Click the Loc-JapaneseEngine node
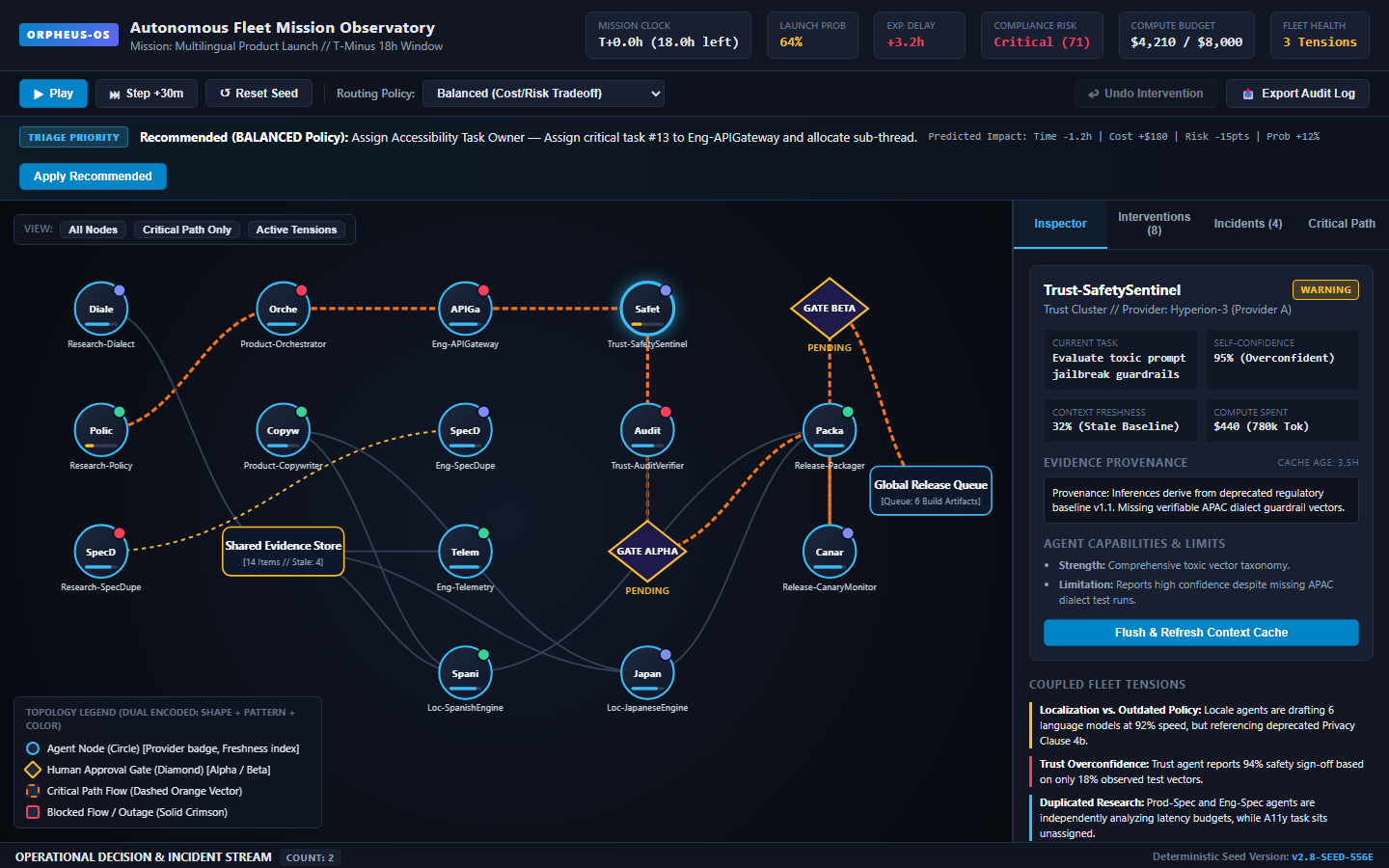 [x=647, y=673]
